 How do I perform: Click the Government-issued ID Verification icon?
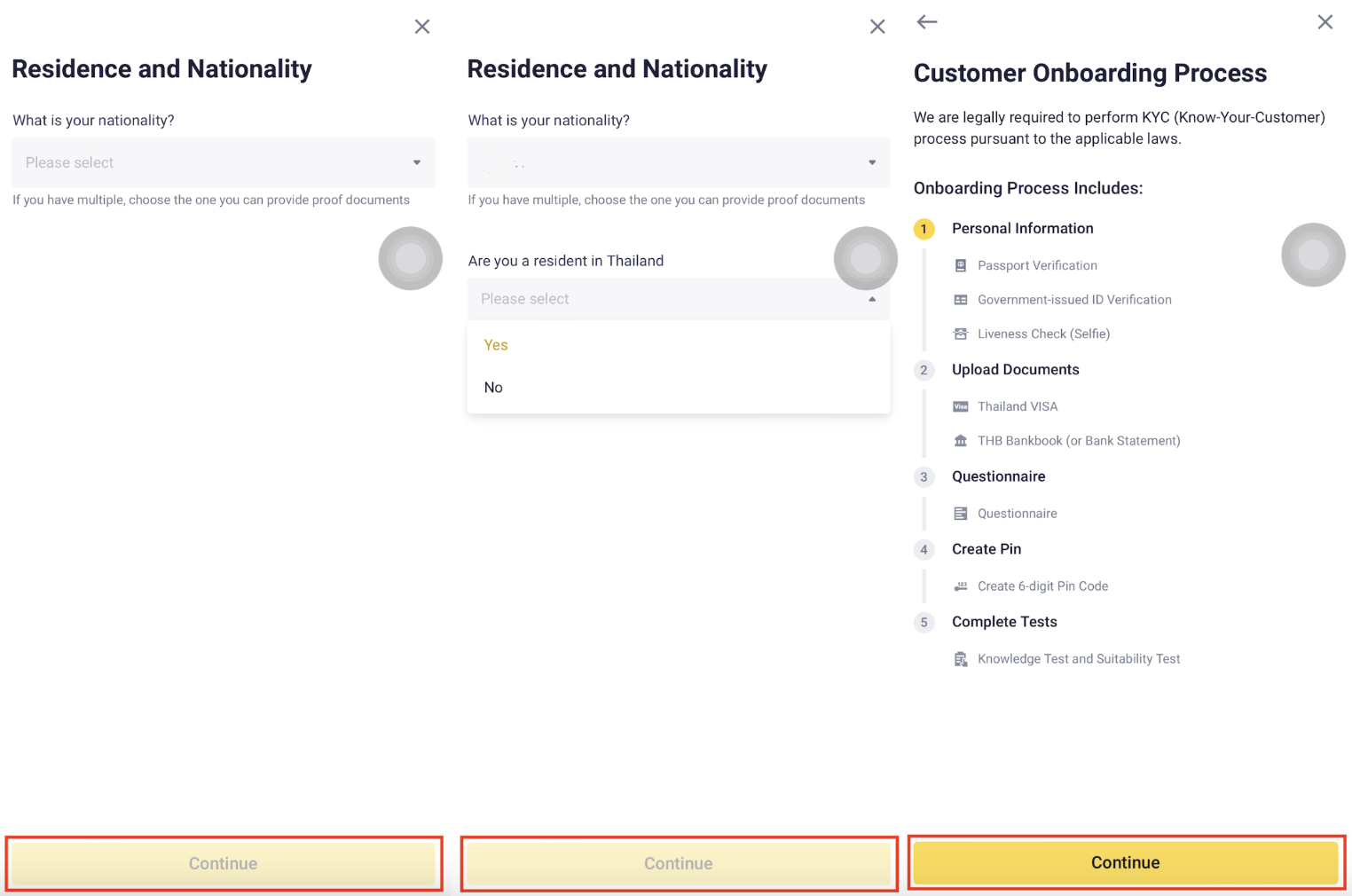pyautogui.click(x=960, y=300)
